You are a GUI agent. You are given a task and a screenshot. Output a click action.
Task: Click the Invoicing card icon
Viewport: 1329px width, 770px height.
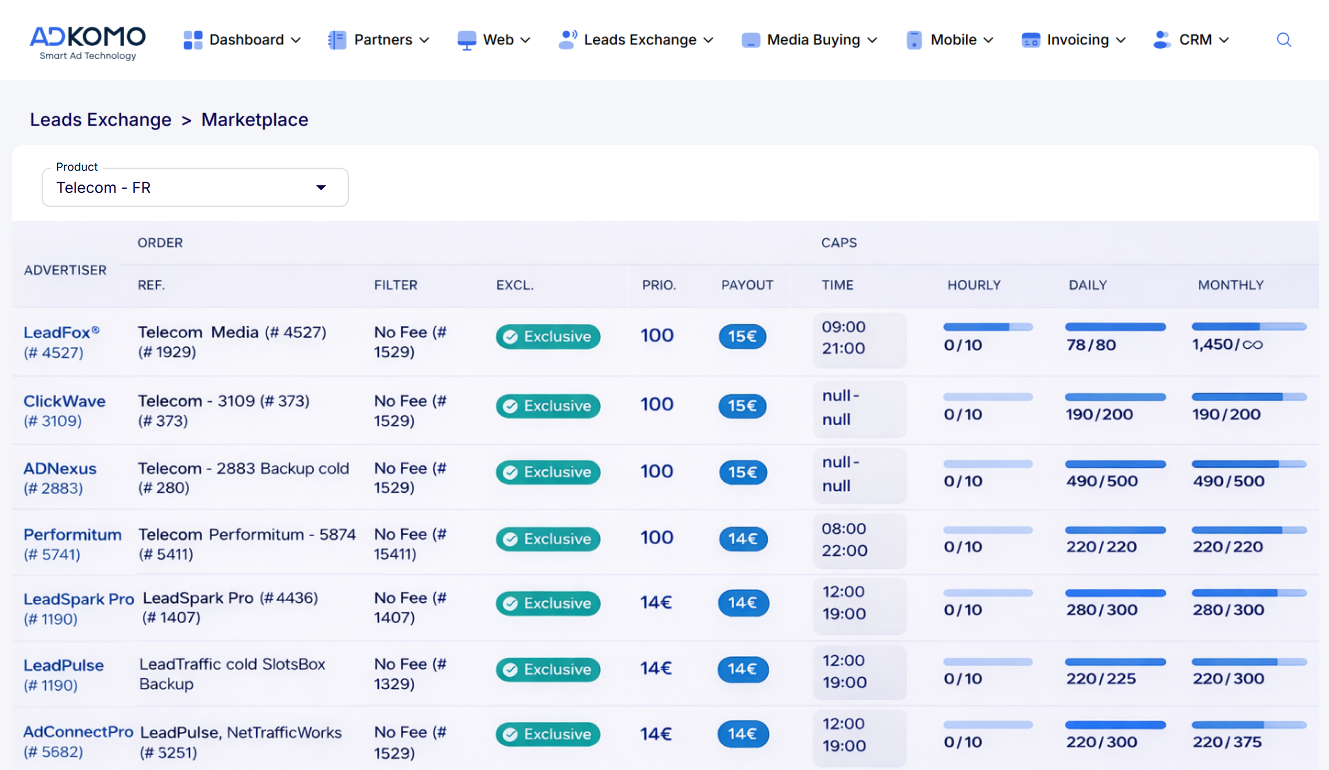click(x=1031, y=40)
